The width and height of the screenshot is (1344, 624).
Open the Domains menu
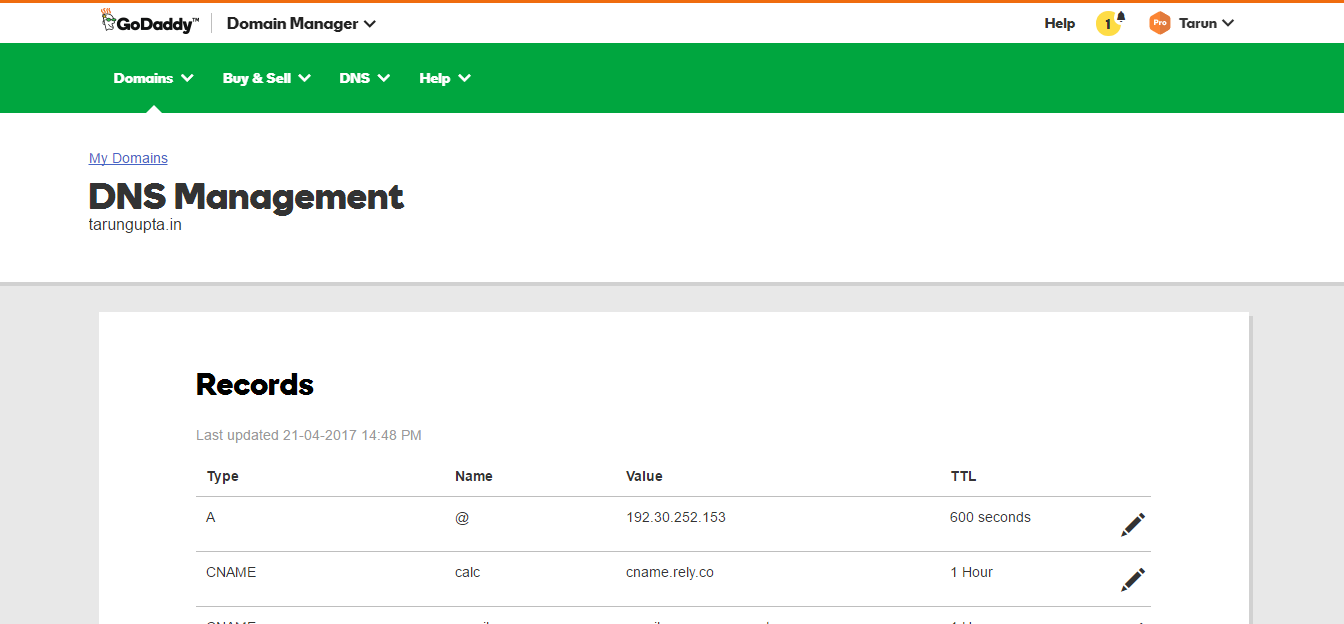(153, 78)
